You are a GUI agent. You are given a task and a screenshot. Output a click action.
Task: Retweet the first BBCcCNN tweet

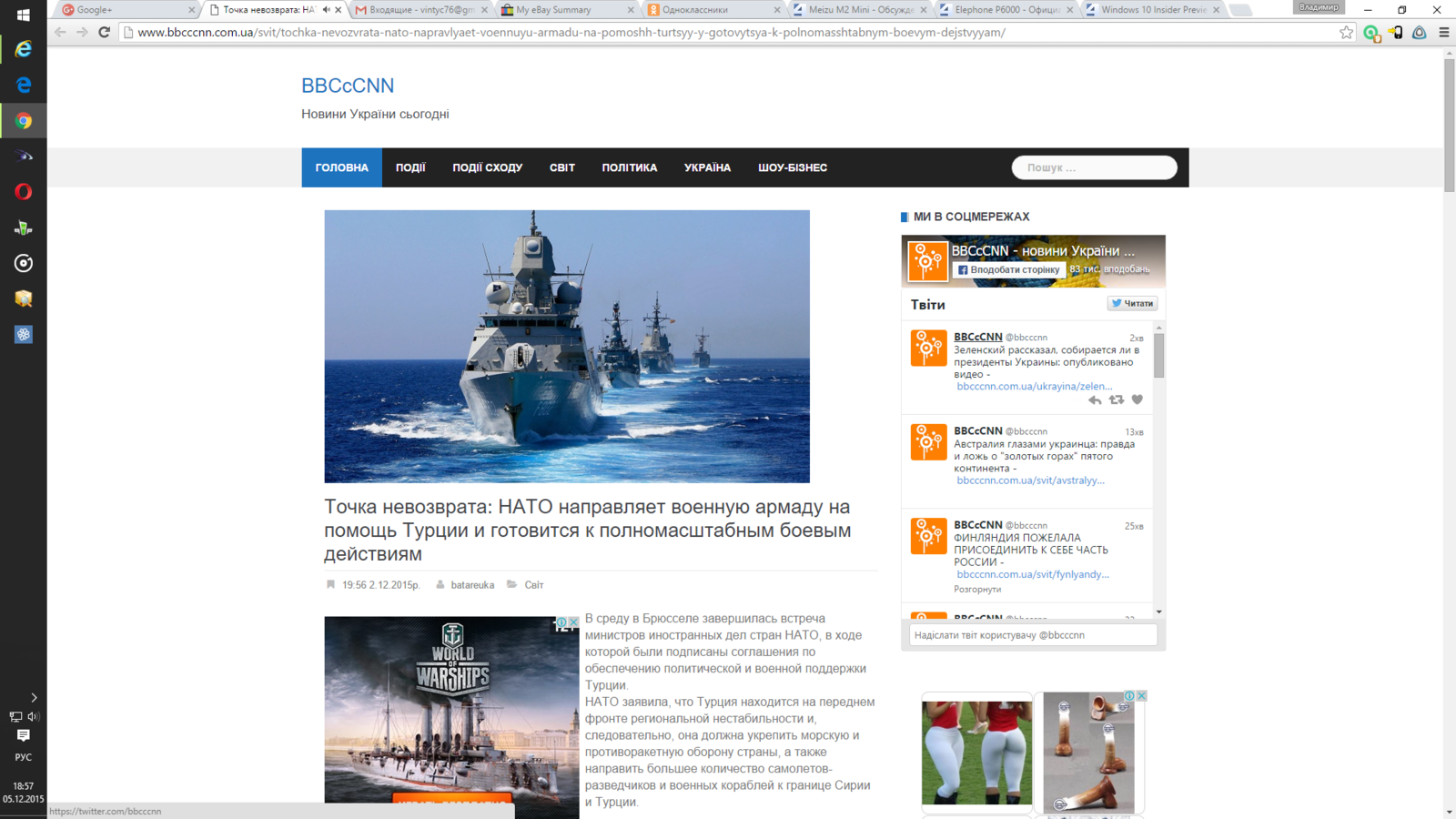1116,400
